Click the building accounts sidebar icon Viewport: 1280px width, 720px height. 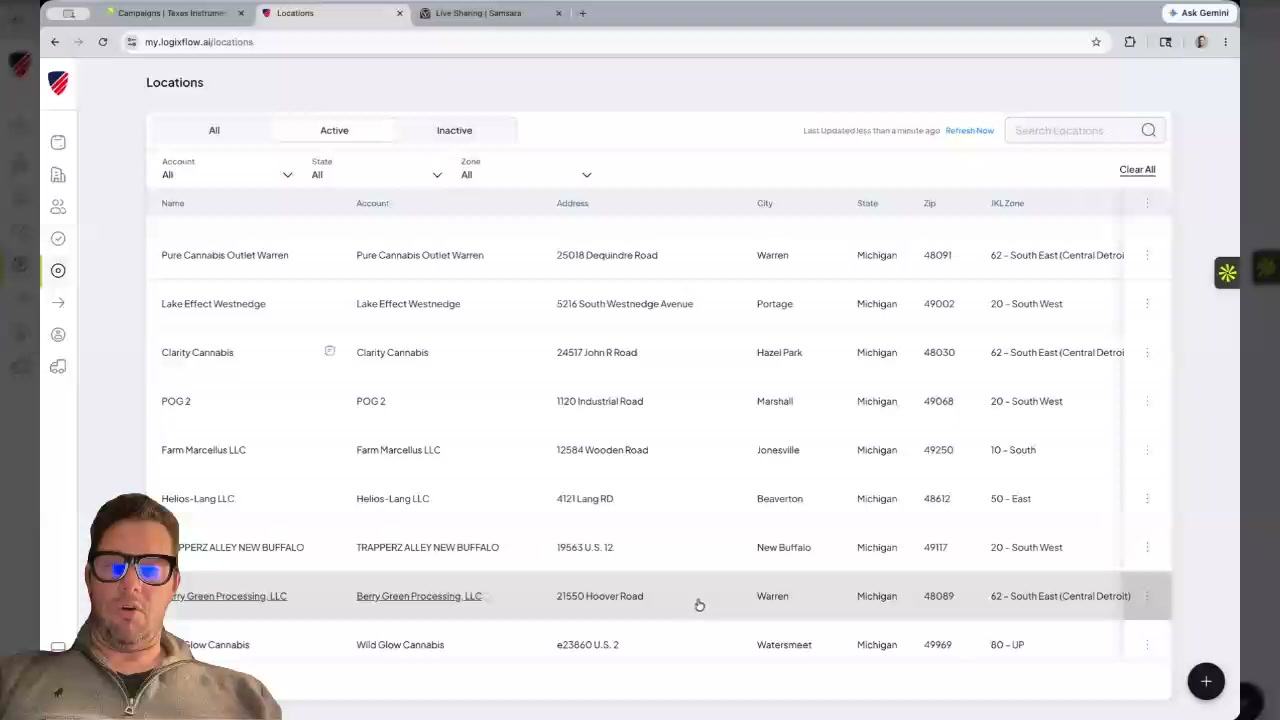[x=58, y=175]
